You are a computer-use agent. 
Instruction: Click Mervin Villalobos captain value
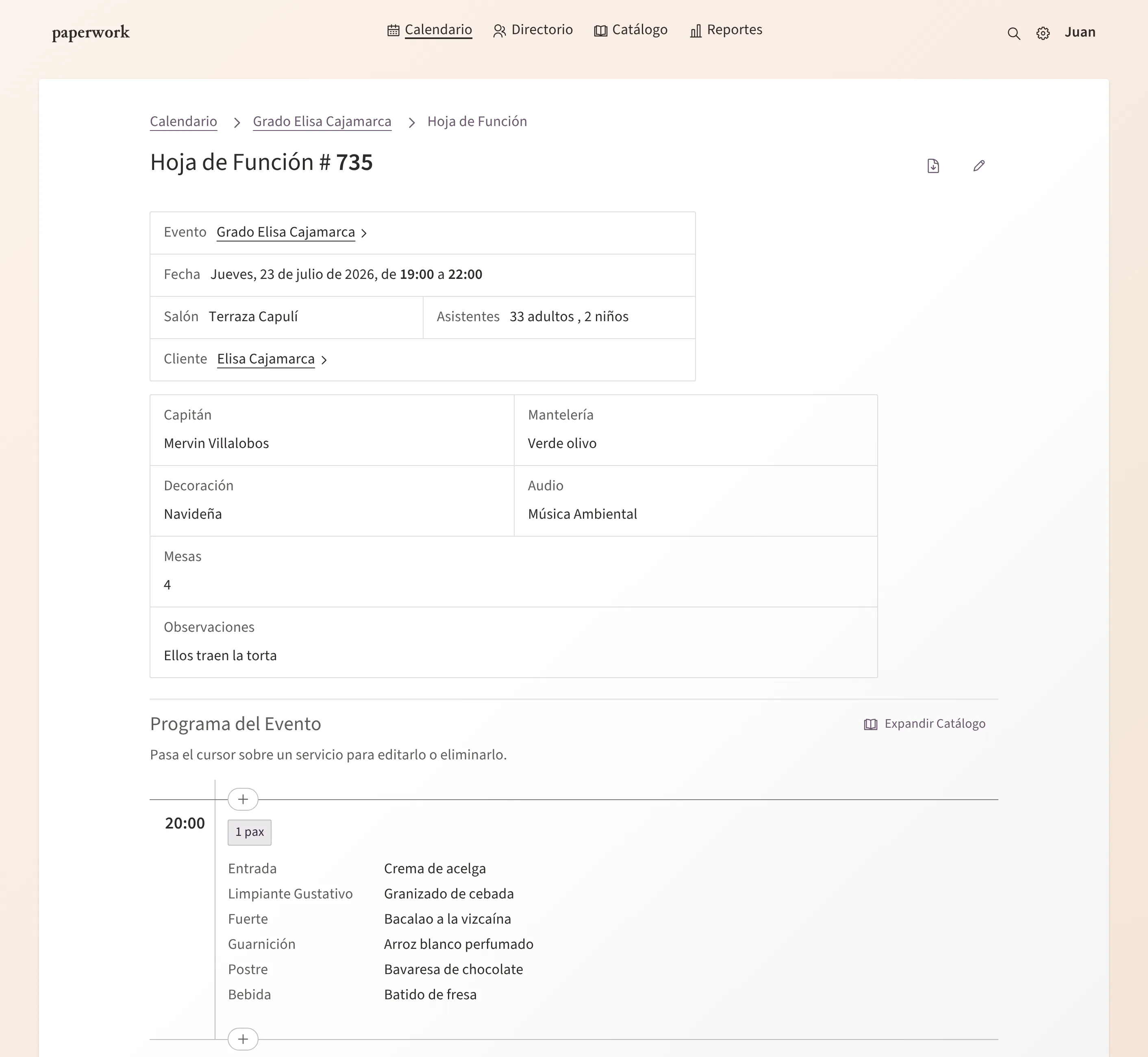point(216,443)
